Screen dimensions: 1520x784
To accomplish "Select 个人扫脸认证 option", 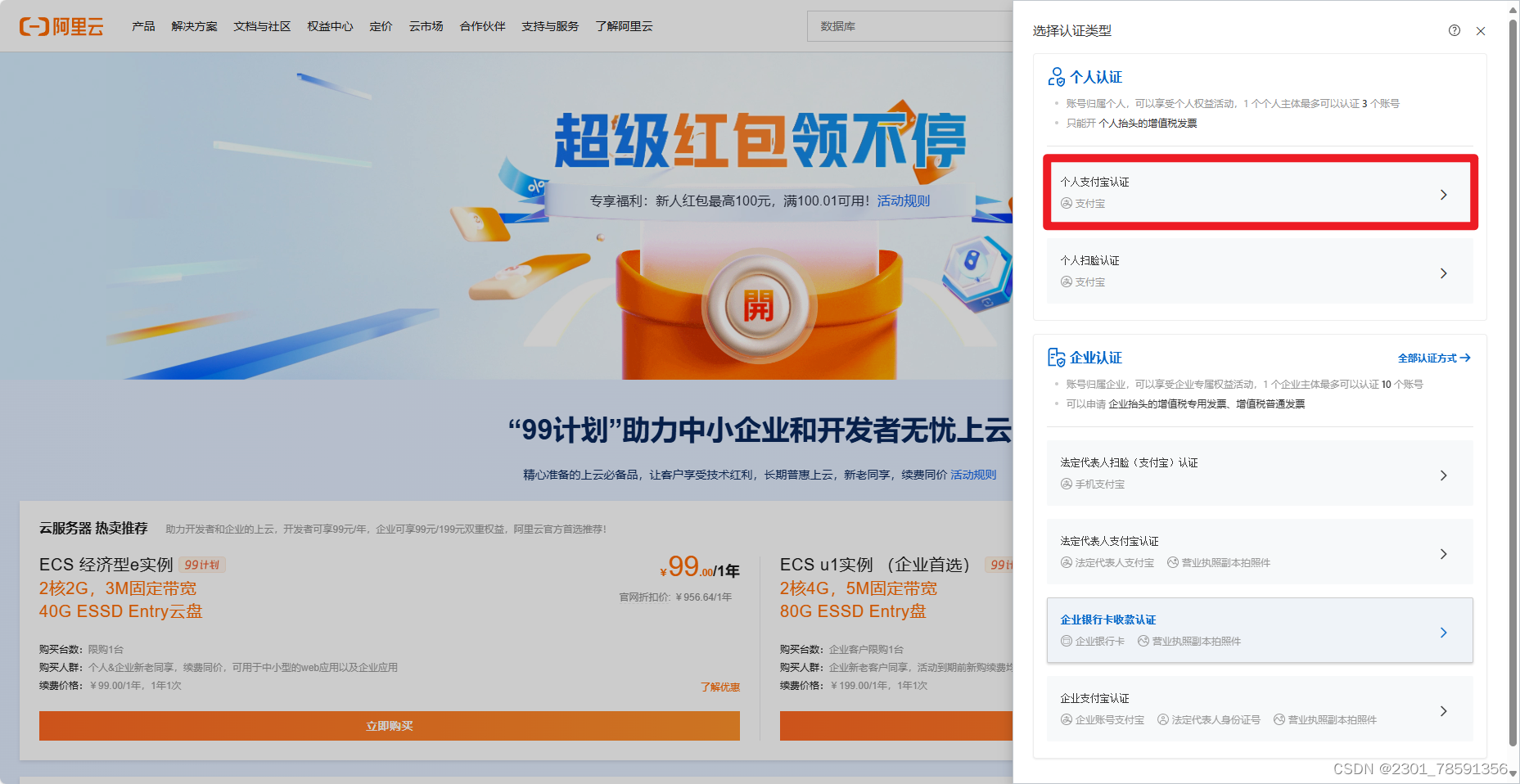I will pos(1260,271).
